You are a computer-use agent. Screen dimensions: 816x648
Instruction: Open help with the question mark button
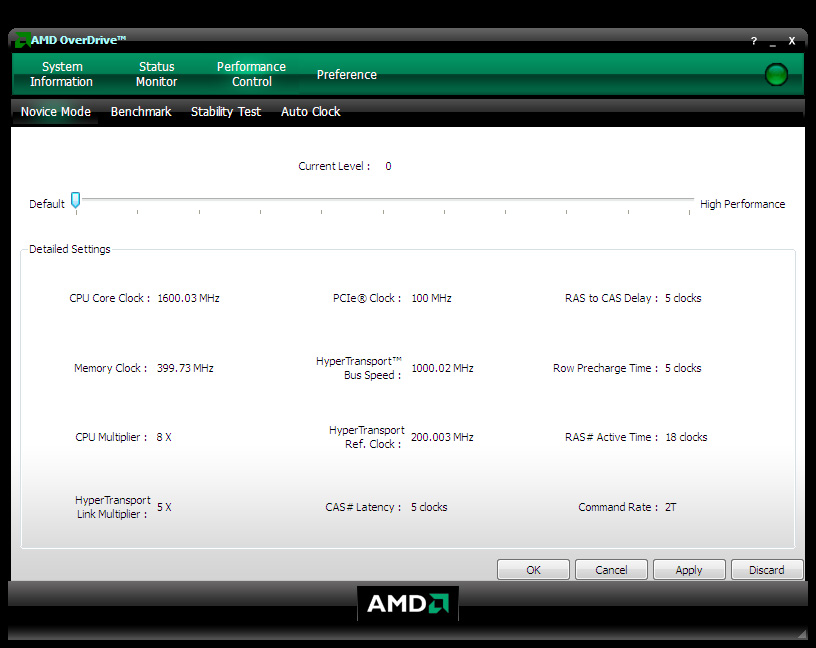(754, 41)
